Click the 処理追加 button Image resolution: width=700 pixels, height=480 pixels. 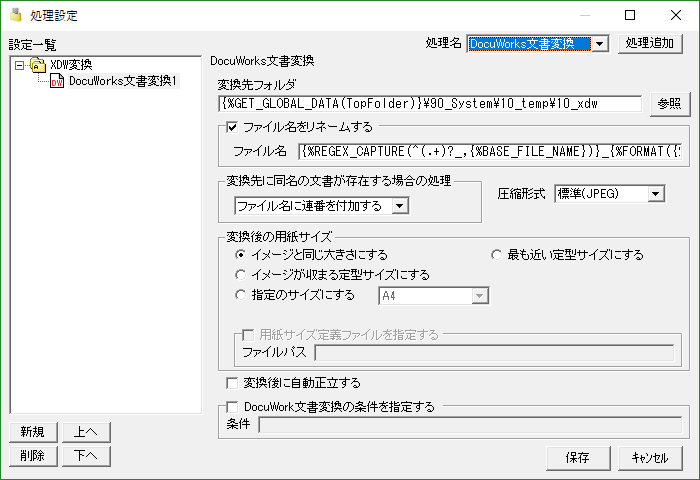click(650, 43)
